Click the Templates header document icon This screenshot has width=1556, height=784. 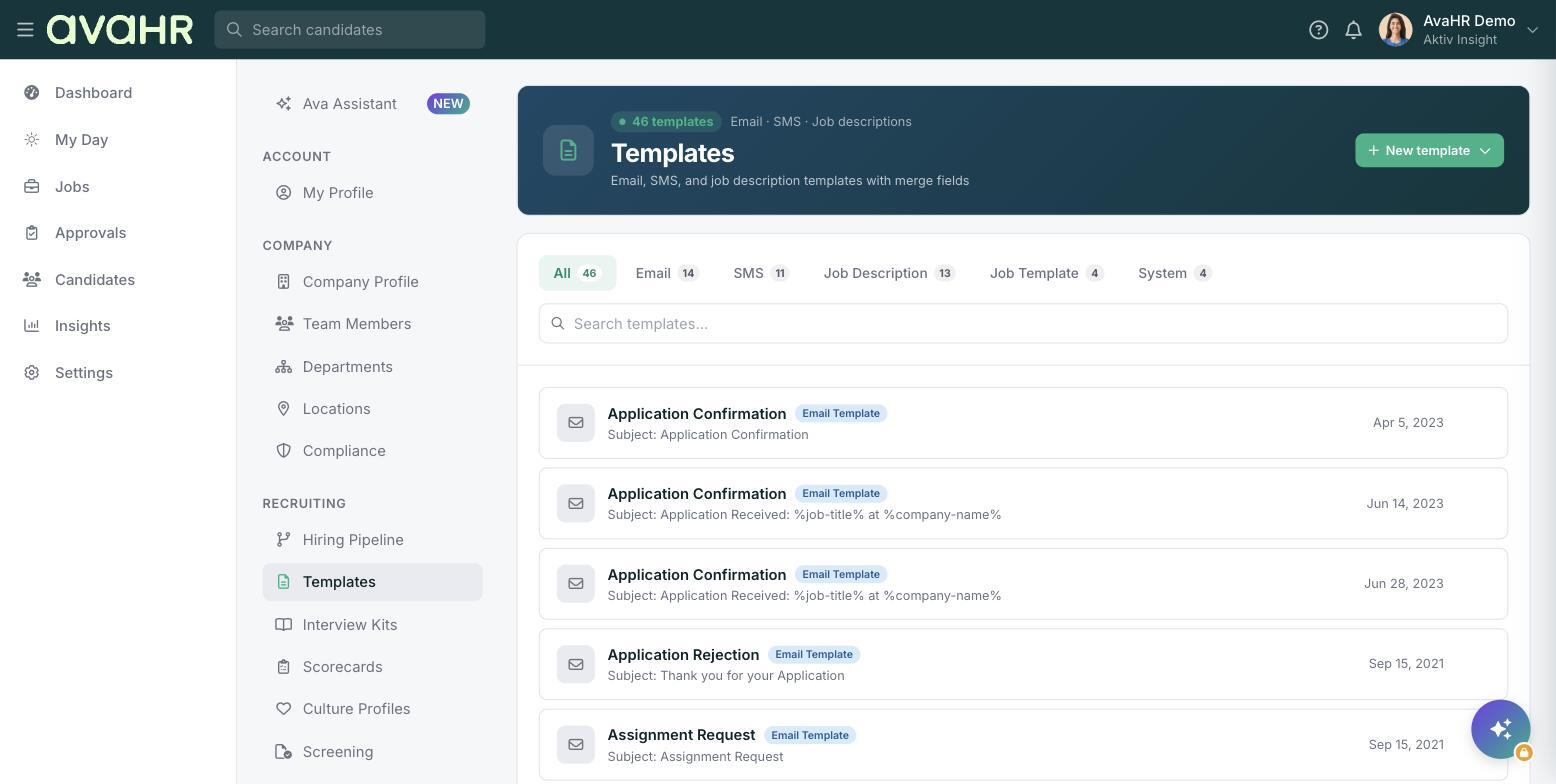[x=568, y=150]
